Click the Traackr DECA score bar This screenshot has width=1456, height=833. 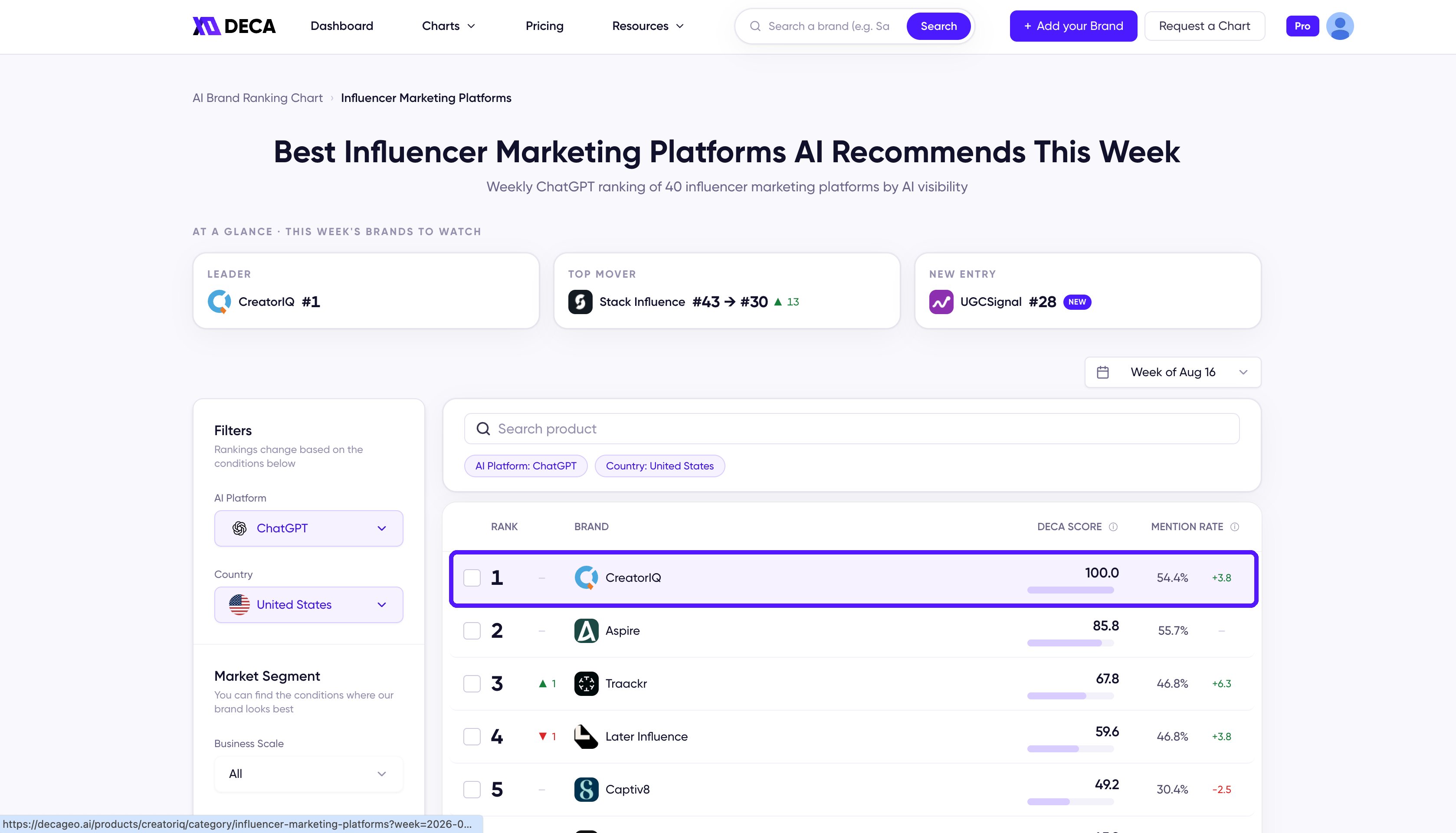(x=1070, y=696)
